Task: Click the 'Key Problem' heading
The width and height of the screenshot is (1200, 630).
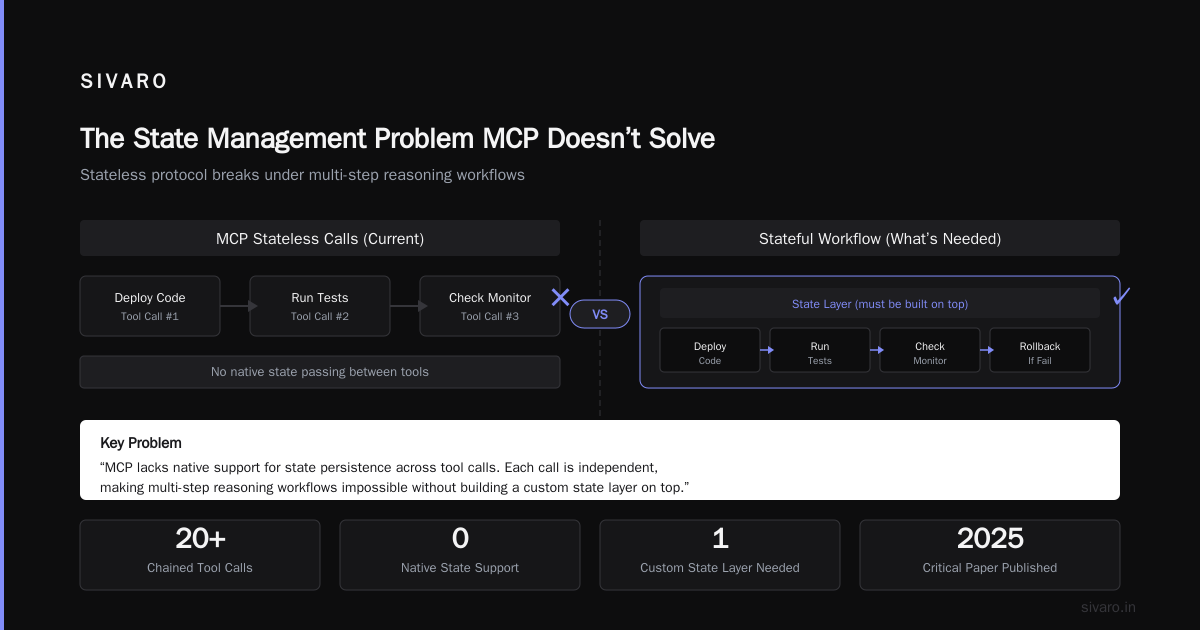Action: pyautogui.click(x=141, y=442)
